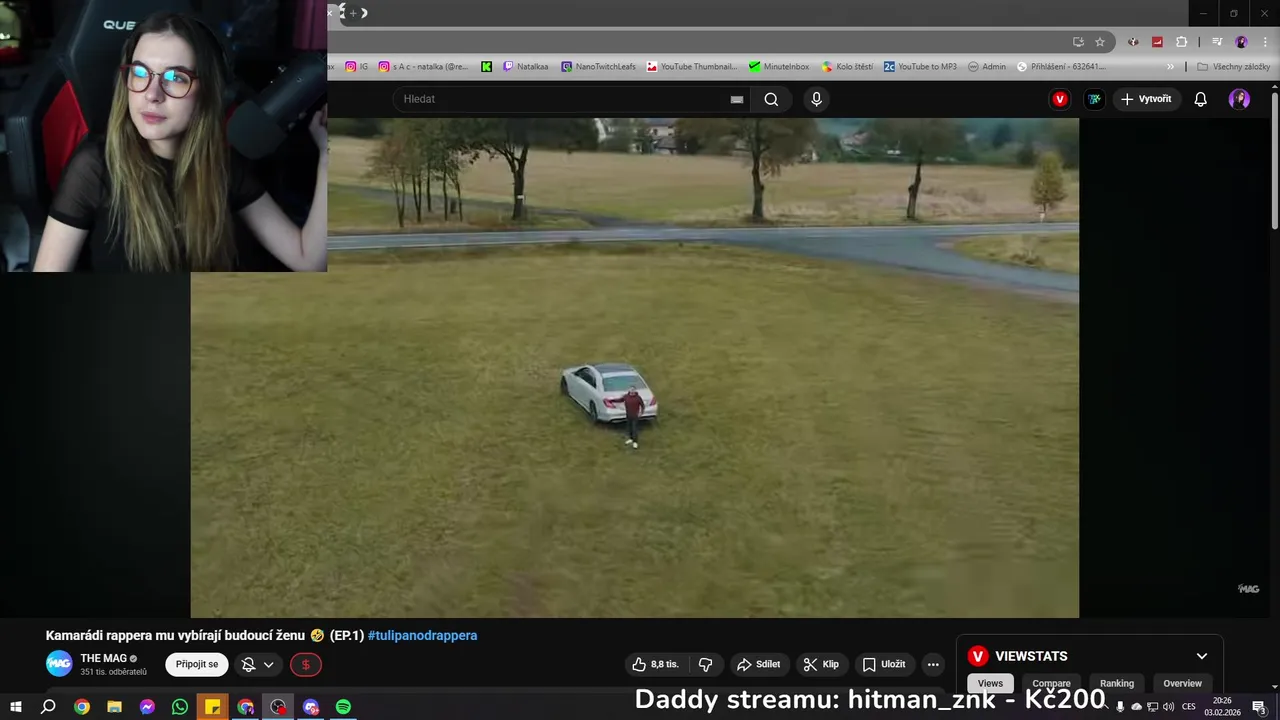Viewport: 1280px width, 720px height.
Task: Select the Compare tab in ViewStats
Action: tap(1051, 683)
